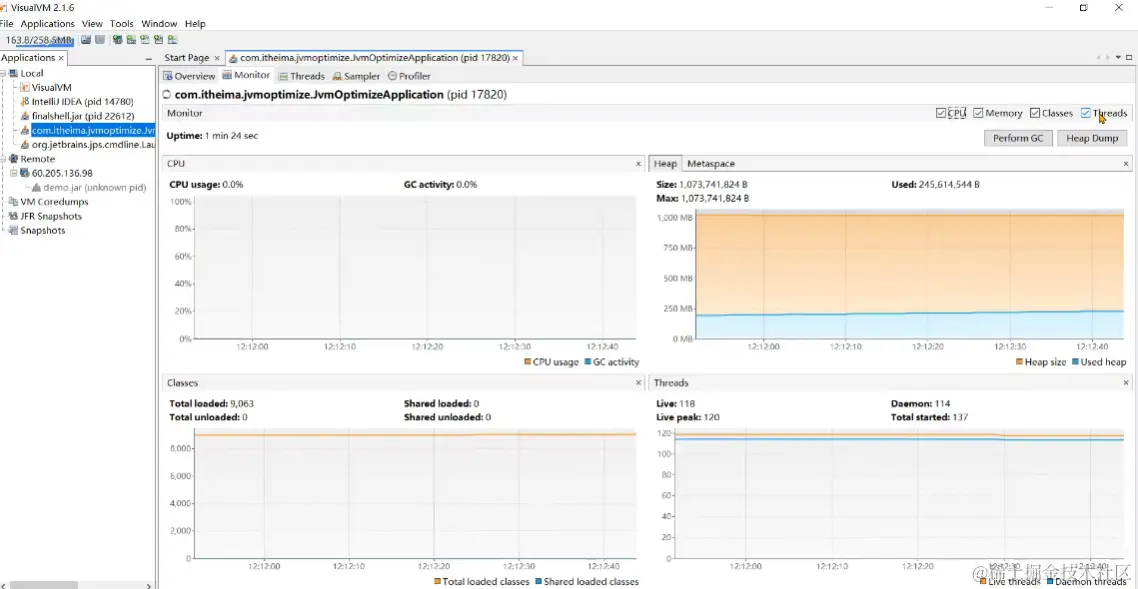Viewport: 1138px width, 589px height.
Task: Switch to the Metaspace tab
Action: click(711, 164)
